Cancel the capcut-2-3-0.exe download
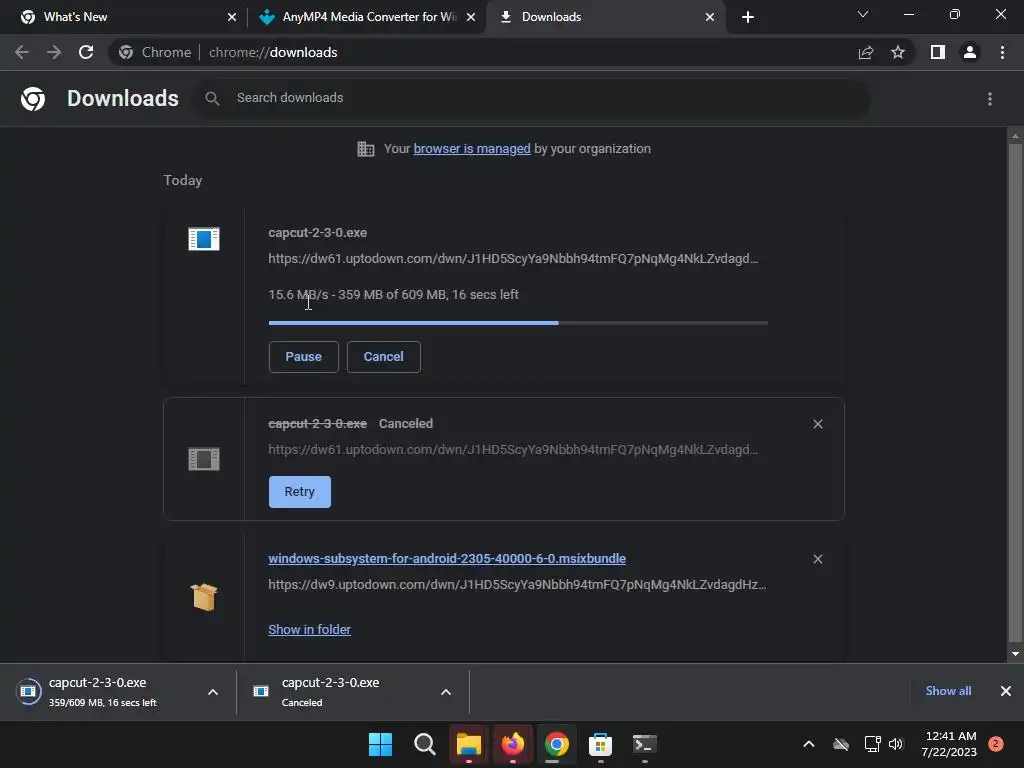This screenshot has height=768, width=1024. pyautogui.click(x=383, y=357)
